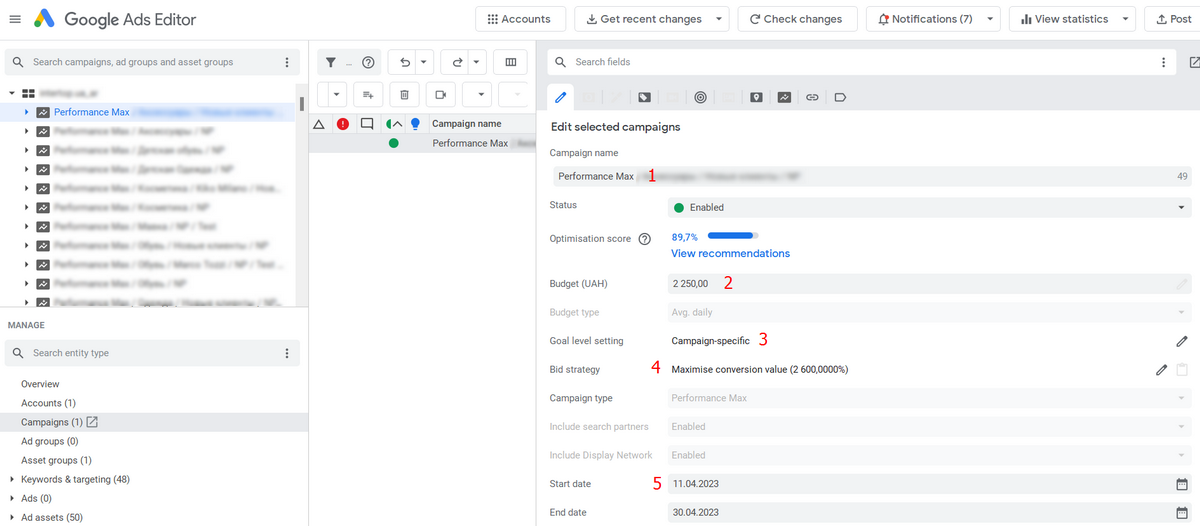Open the location pin tab icon

tap(756, 97)
